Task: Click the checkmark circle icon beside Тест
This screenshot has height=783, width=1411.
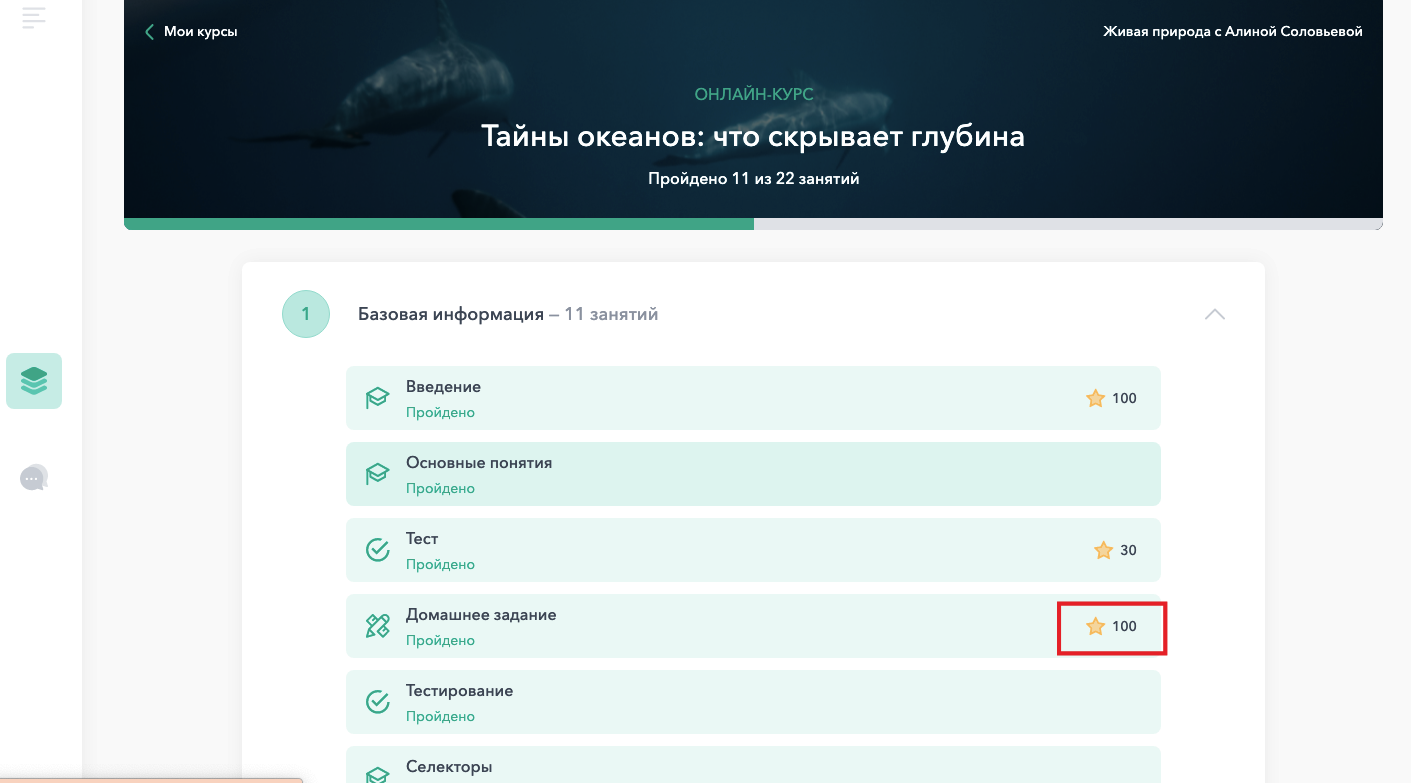Action: (377, 550)
